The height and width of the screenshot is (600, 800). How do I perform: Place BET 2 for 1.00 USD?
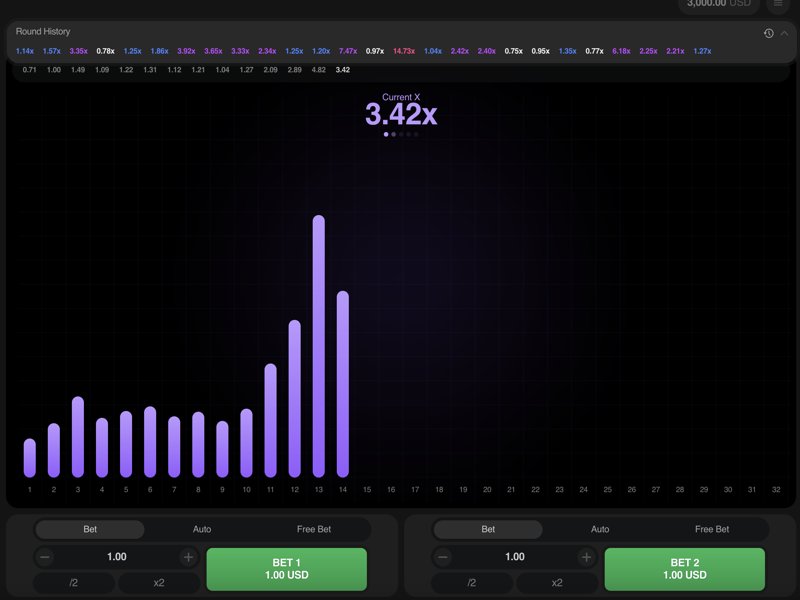685,569
